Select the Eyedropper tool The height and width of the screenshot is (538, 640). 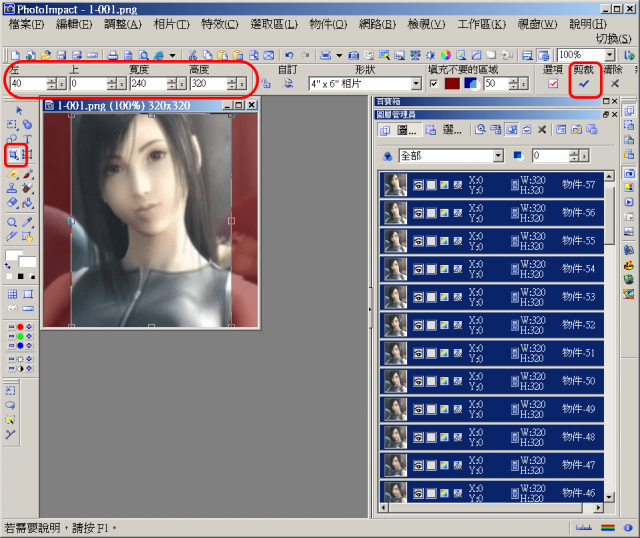point(27,222)
